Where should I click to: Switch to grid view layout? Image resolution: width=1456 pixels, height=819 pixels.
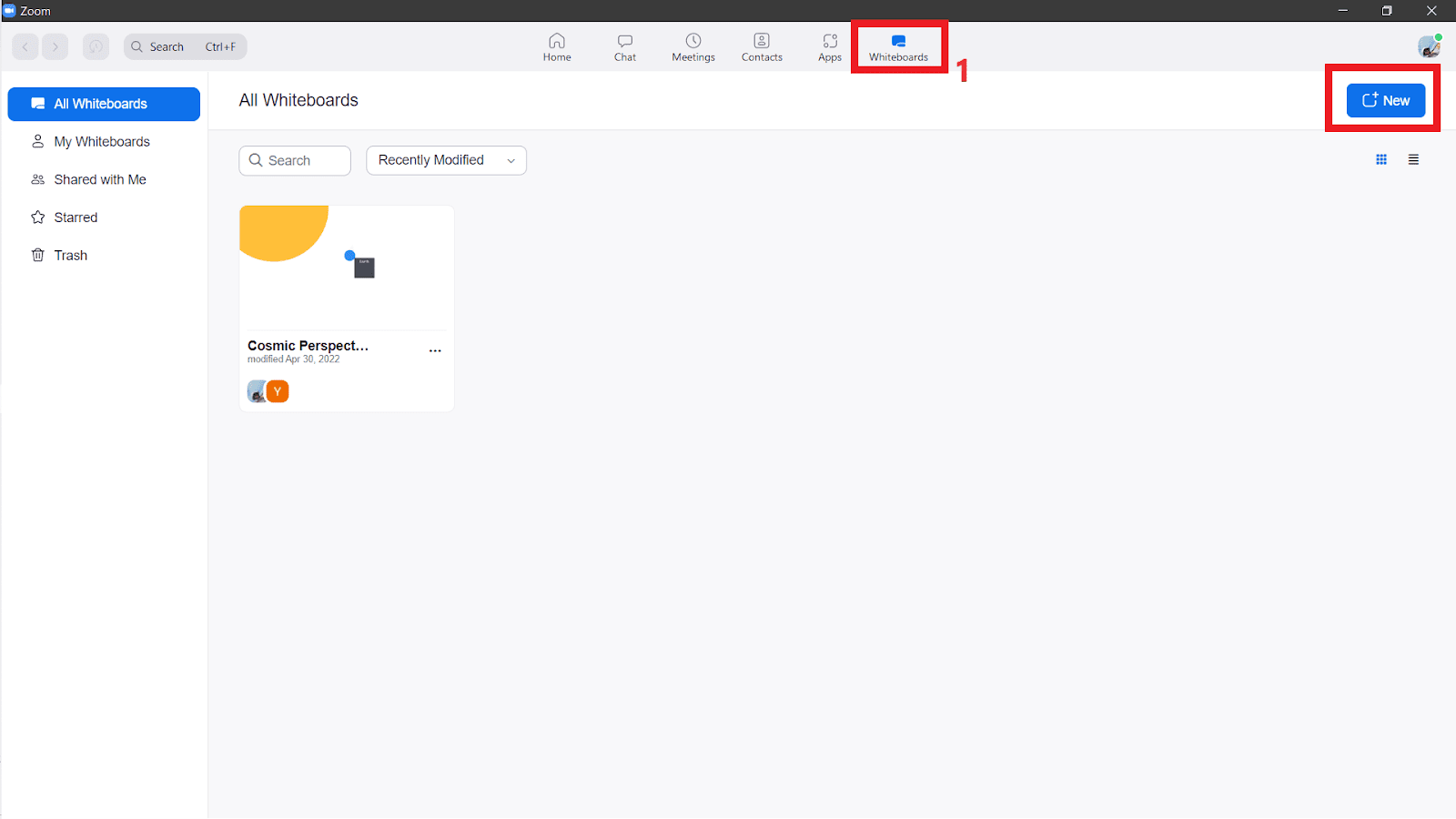1380,159
